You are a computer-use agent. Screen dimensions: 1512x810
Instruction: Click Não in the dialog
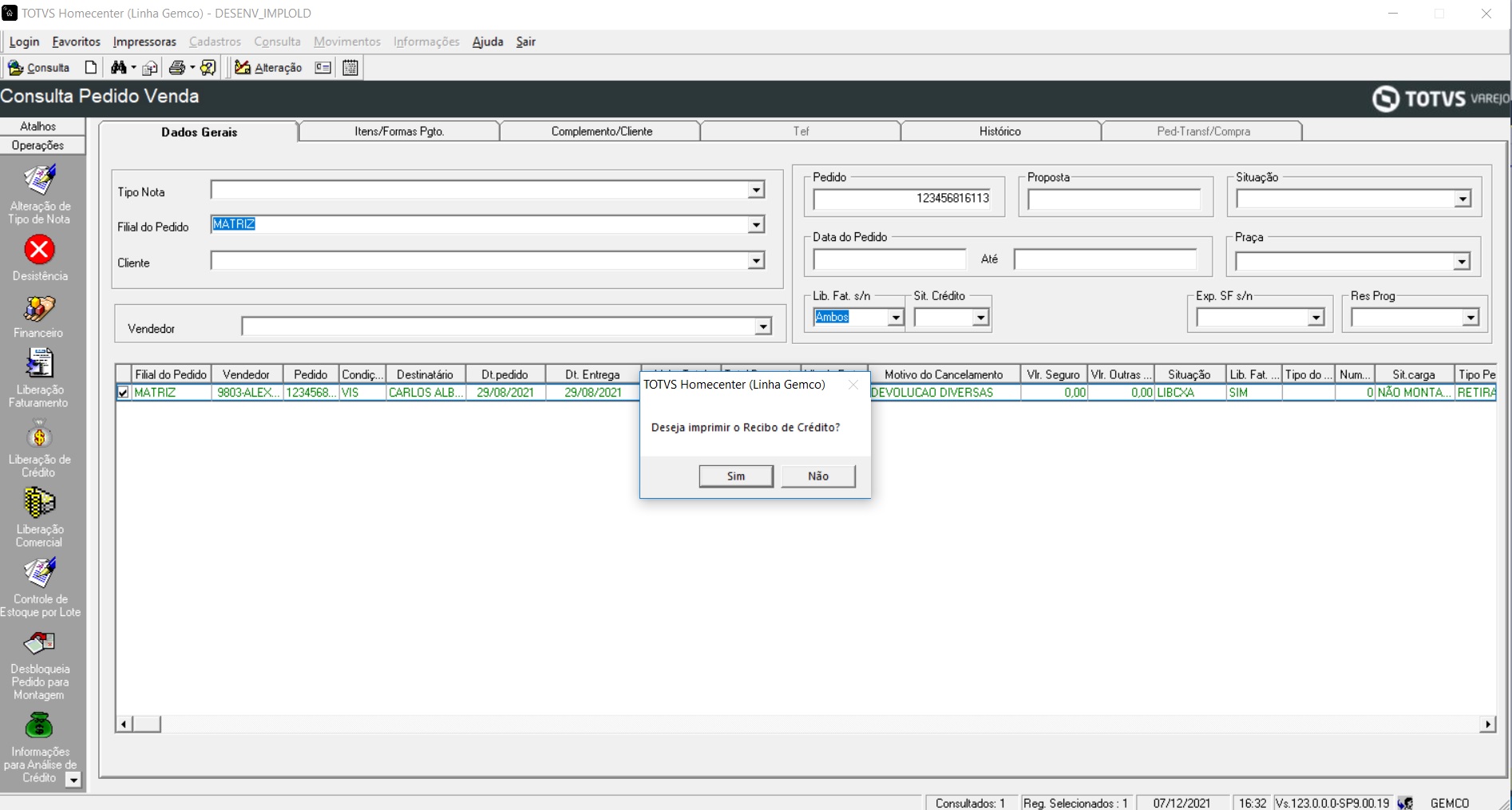818,476
